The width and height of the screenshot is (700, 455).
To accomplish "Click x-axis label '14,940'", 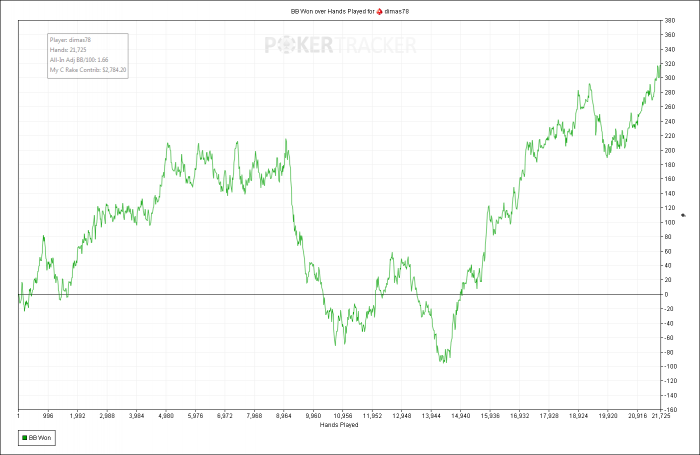I will click(461, 416).
